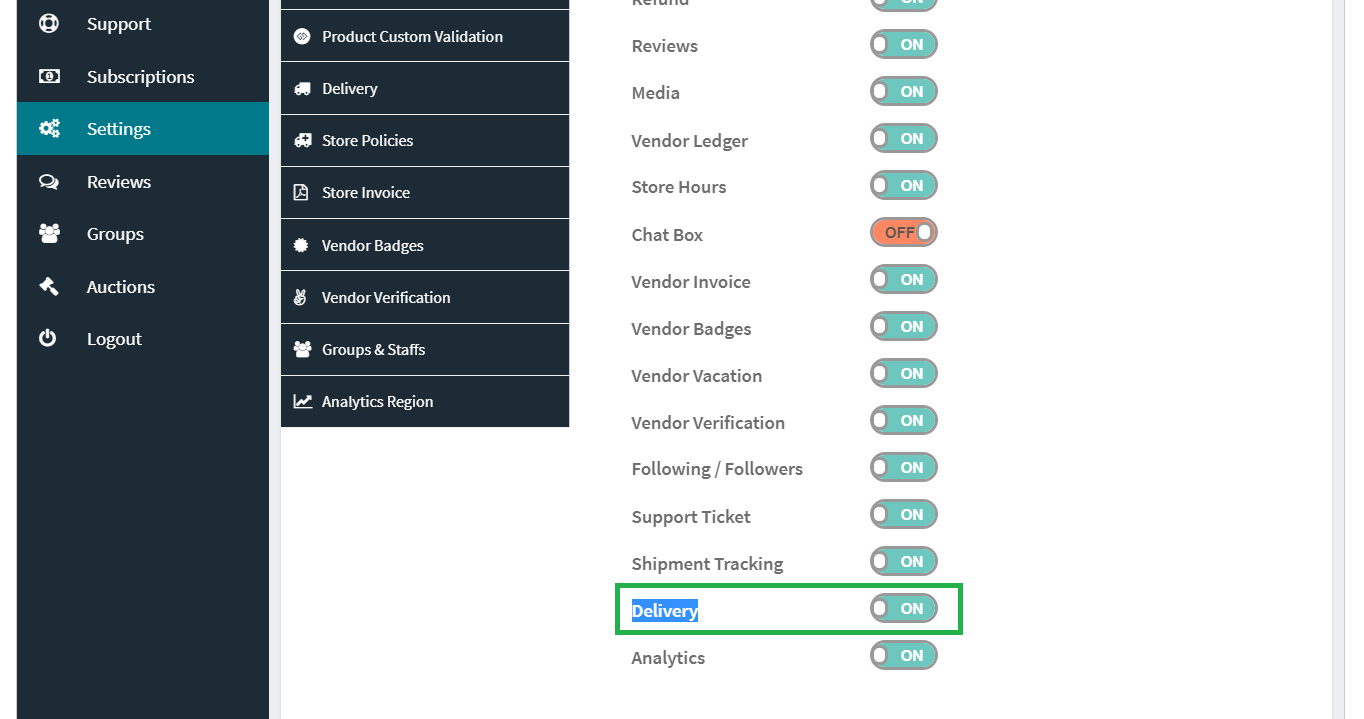Turn off the Store Hours toggle
The image size is (1364, 719).
pyautogui.click(x=903, y=185)
